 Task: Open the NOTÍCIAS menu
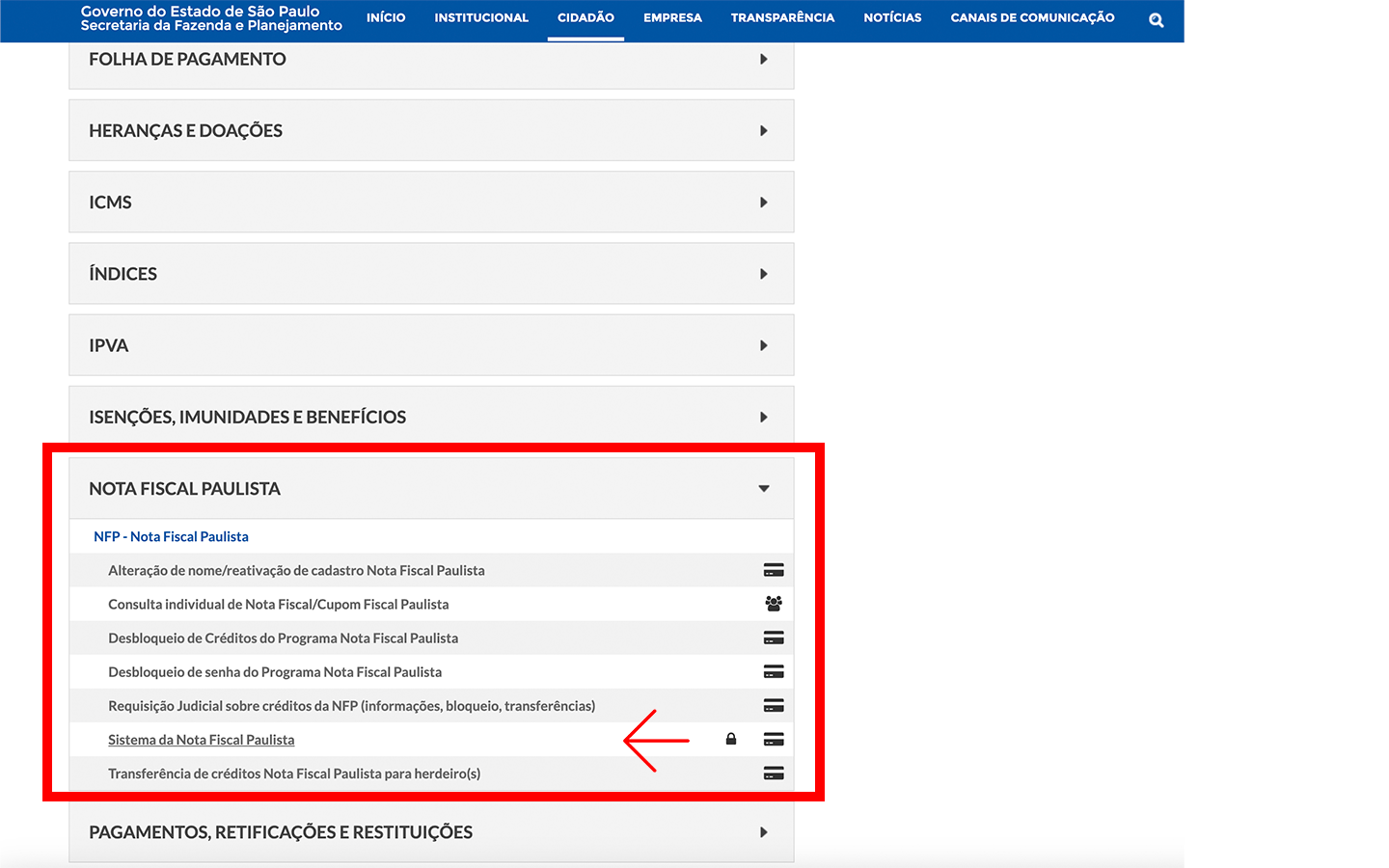(892, 17)
